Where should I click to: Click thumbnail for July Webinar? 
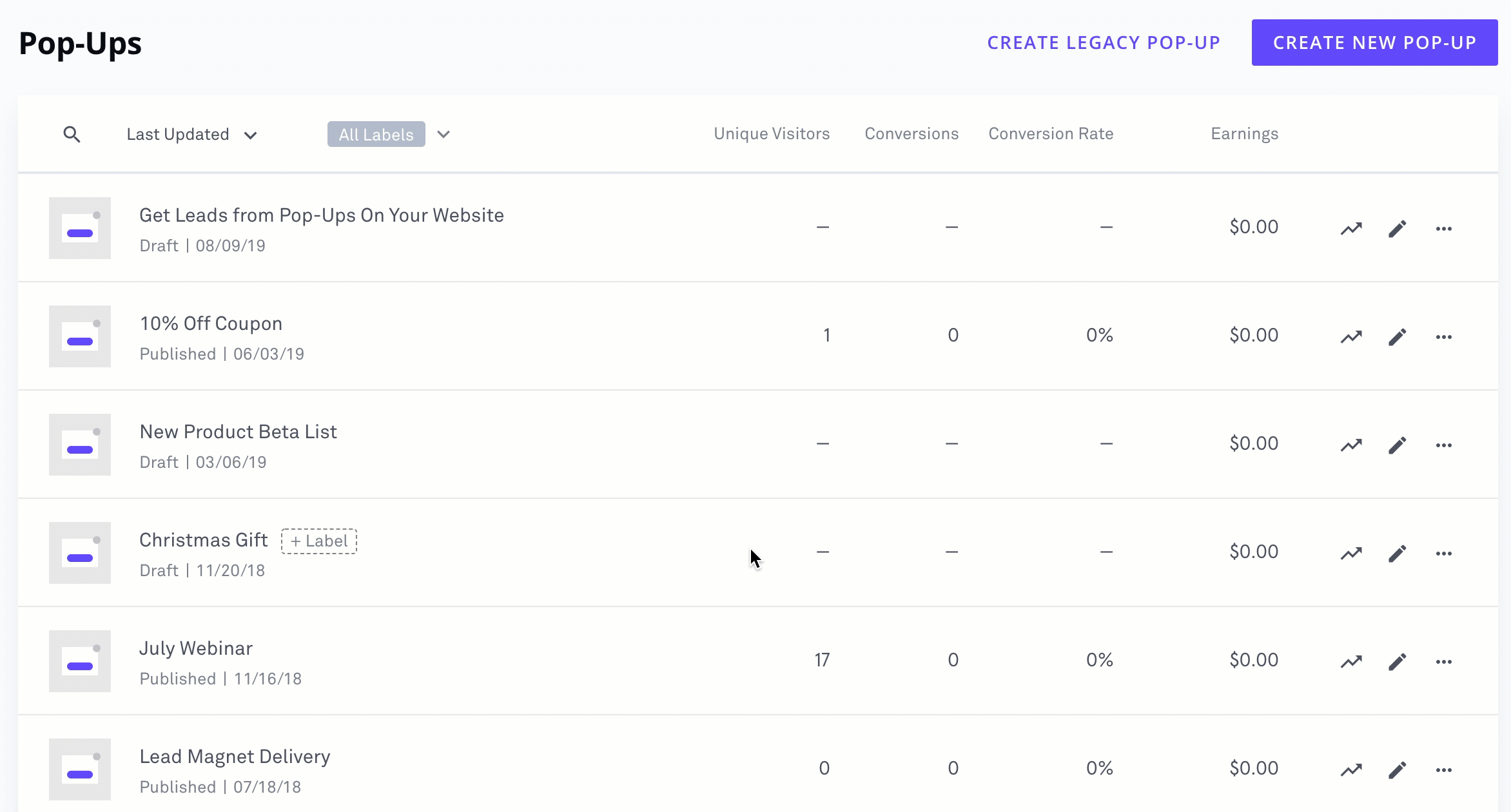pyautogui.click(x=80, y=661)
